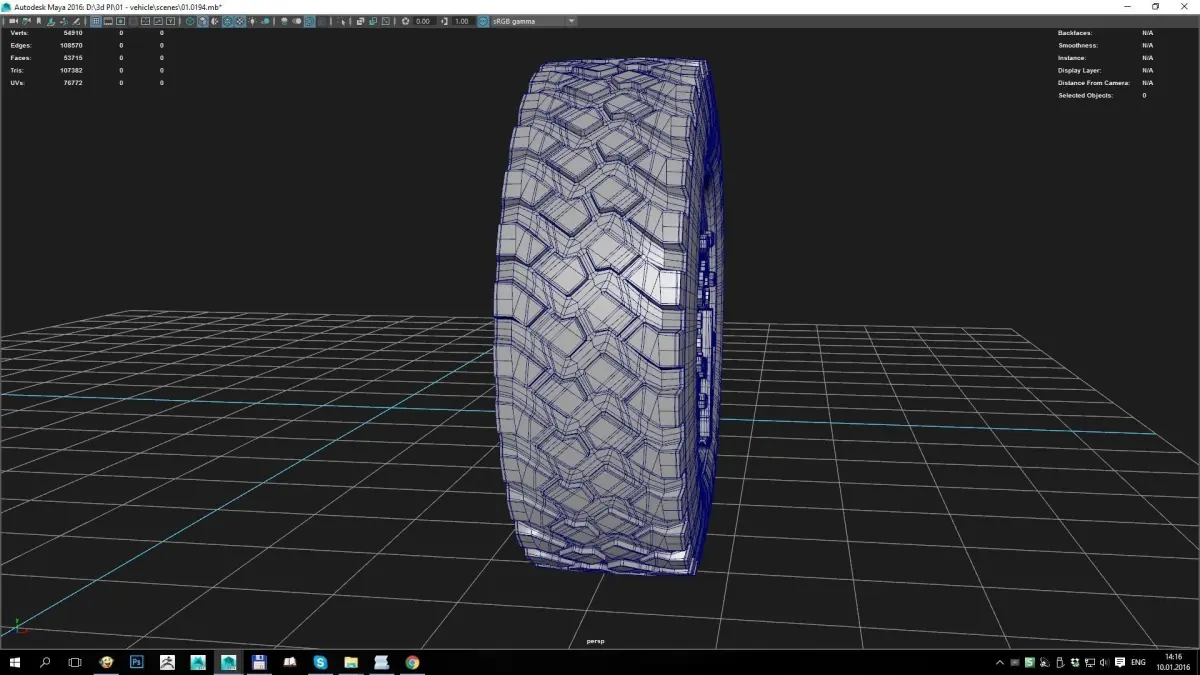Click the UVs count 76772
The image size is (1200, 675).
[73, 83]
